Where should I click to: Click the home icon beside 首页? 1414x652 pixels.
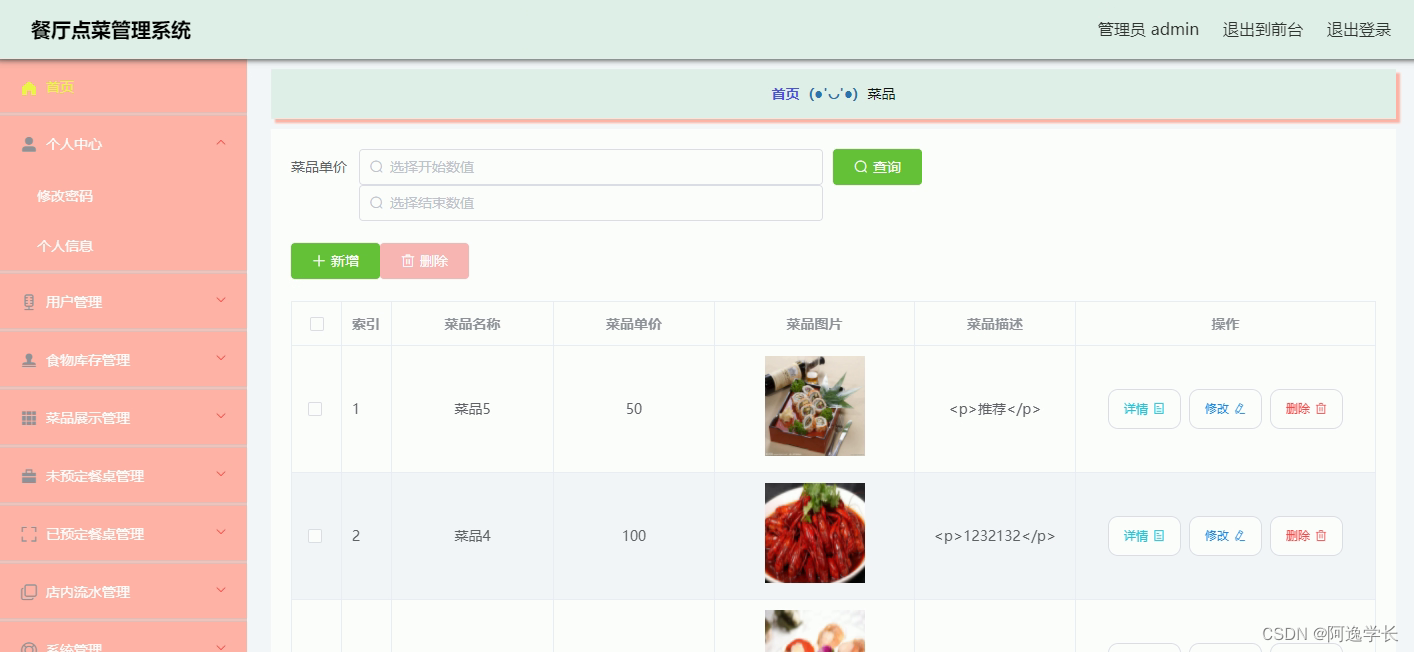pyautogui.click(x=29, y=88)
